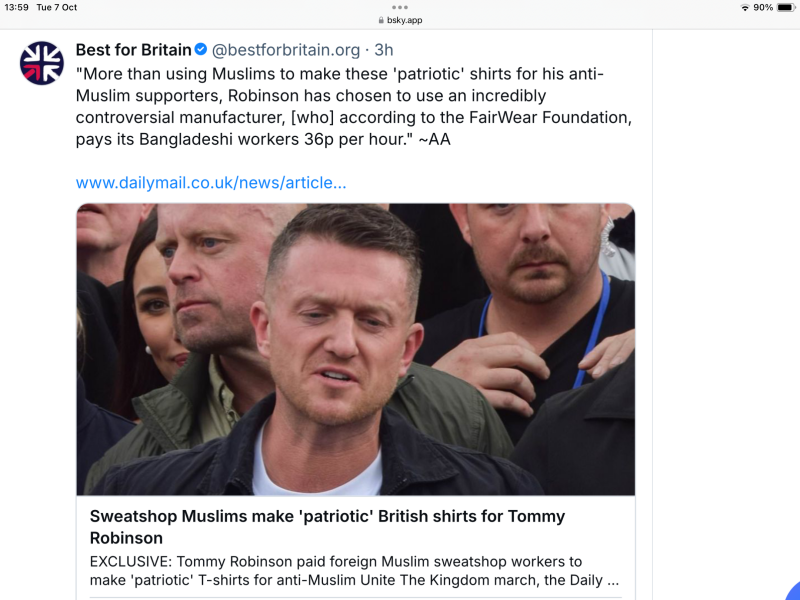Click the Wi-Fi icon in the status bar
800x600 pixels.
click(x=745, y=7)
